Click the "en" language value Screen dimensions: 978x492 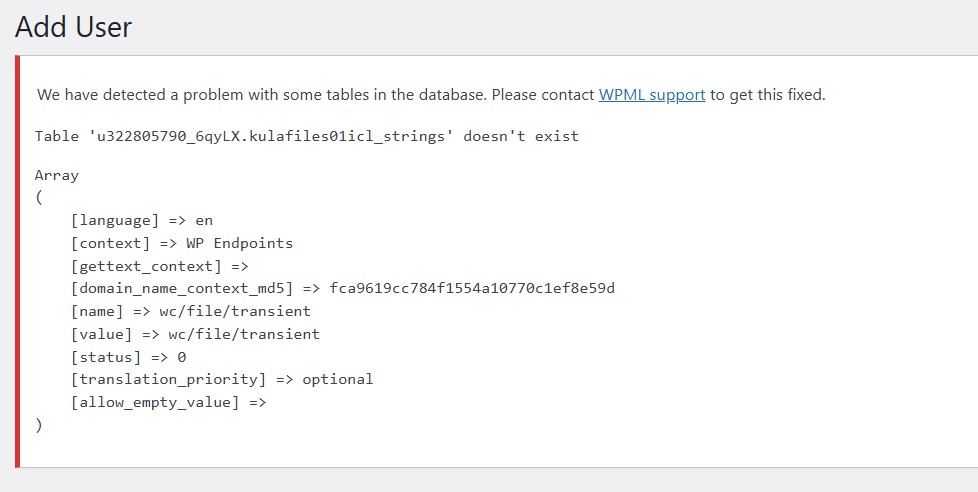[x=204, y=221]
